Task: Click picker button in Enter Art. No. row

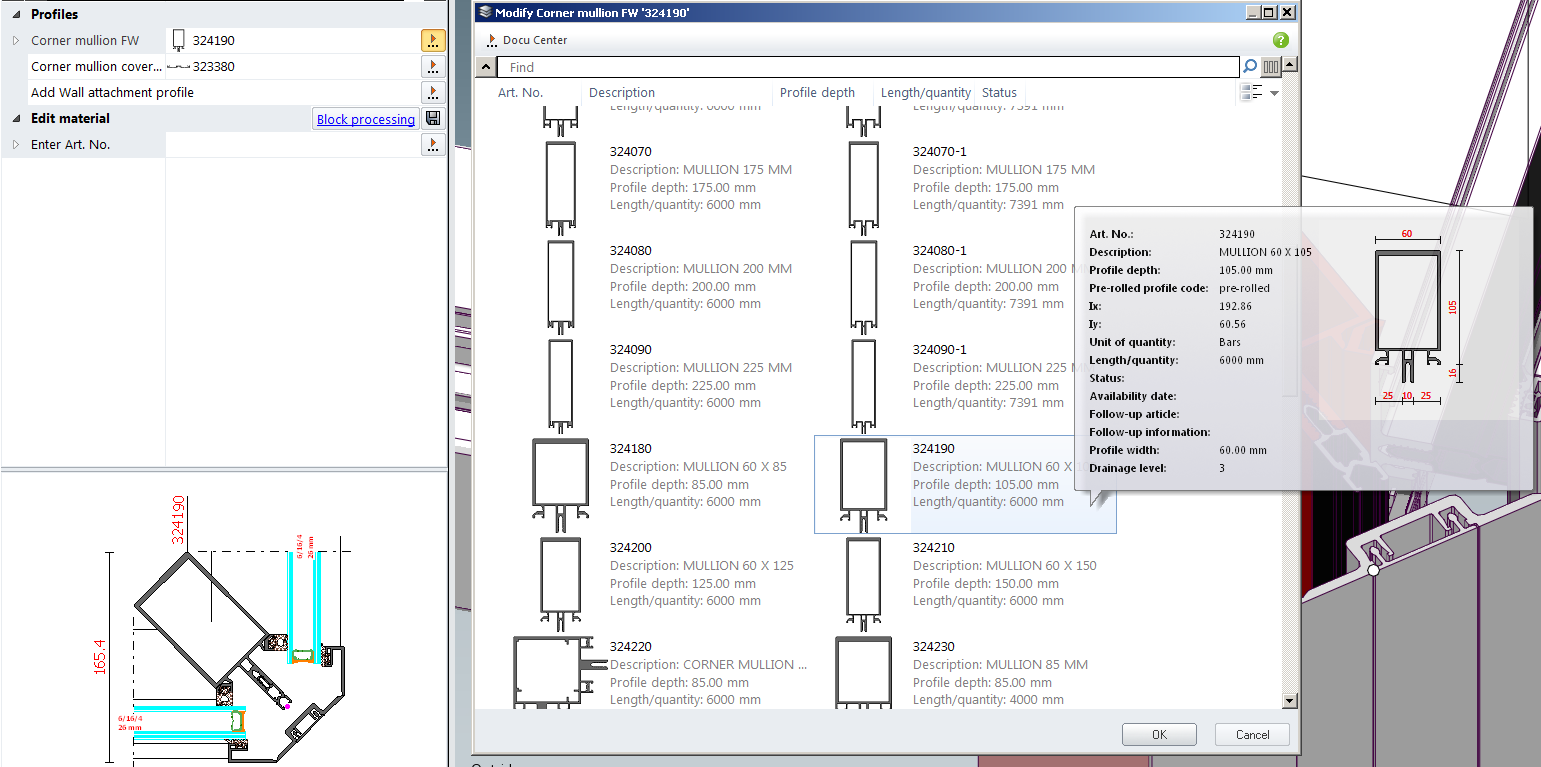Action: tap(432, 145)
